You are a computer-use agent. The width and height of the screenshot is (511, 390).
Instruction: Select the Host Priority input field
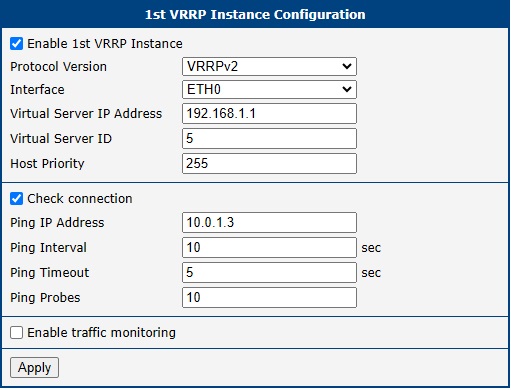pyautogui.click(x=269, y=164)
